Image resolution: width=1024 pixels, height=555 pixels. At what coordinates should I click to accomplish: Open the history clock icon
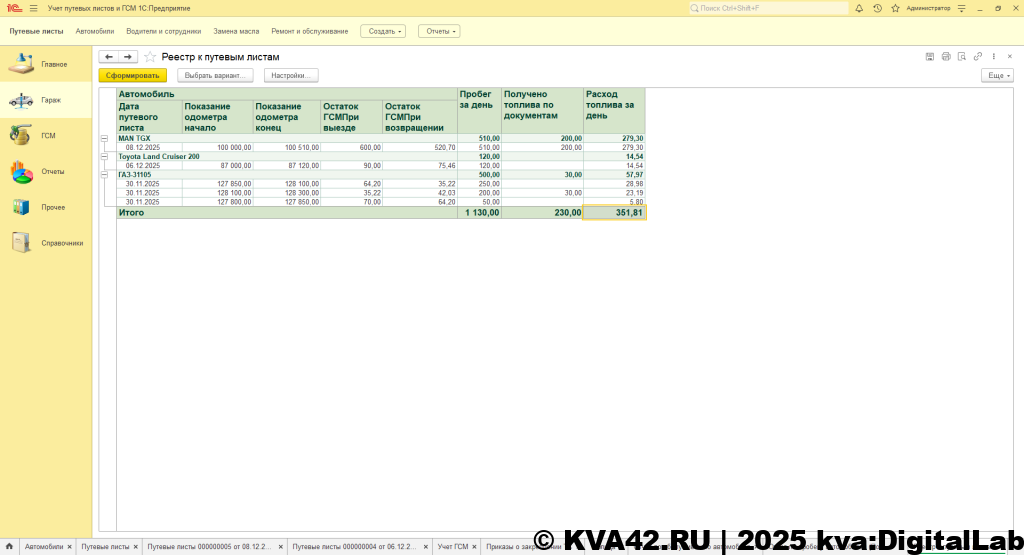click(x=877, y=8)
